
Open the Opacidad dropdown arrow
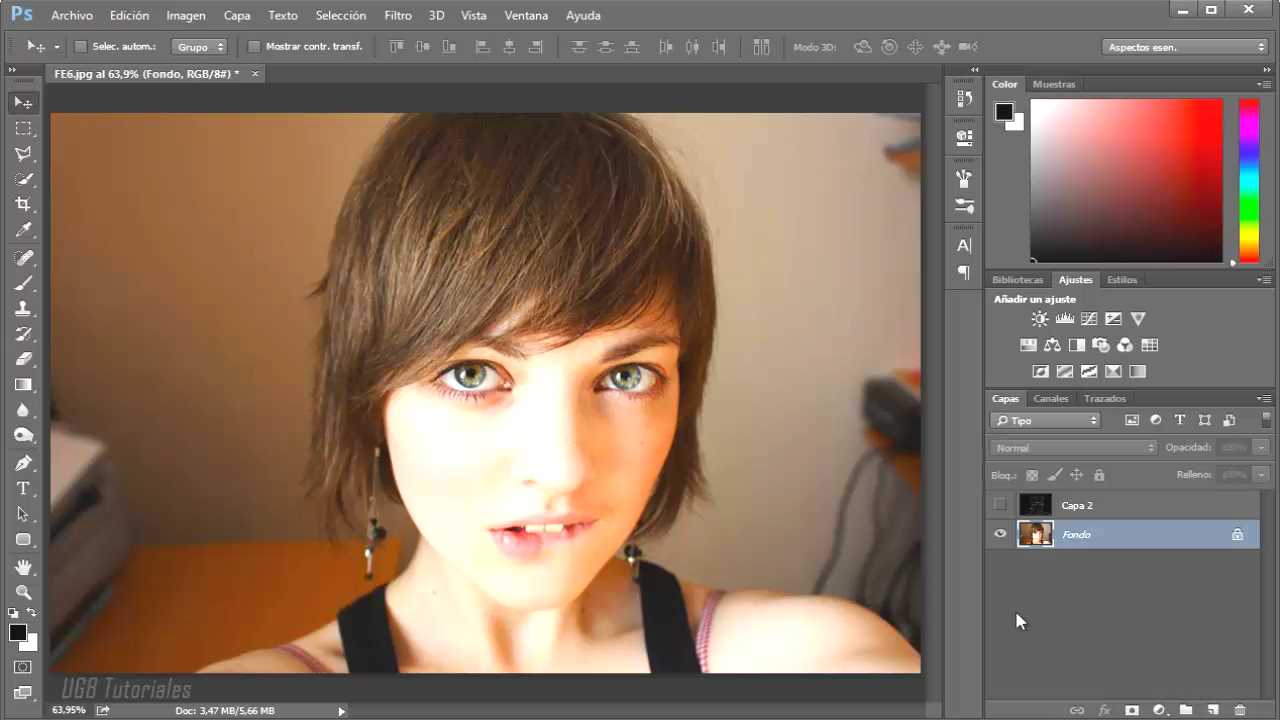pyautogui.click(x=1261, y=448)
